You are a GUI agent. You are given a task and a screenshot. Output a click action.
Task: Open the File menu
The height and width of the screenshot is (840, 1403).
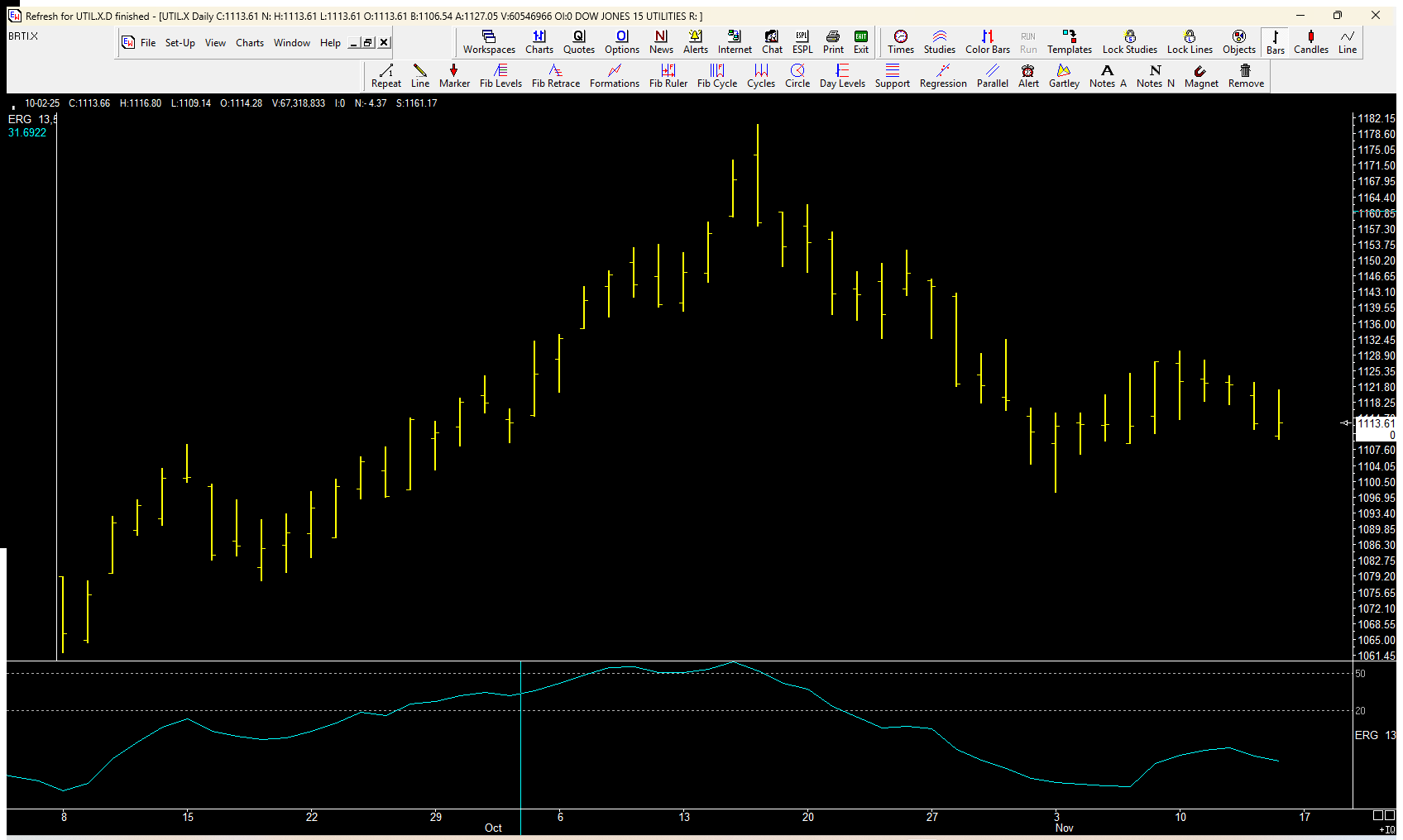pyautogui.click(x=147, y=43)
